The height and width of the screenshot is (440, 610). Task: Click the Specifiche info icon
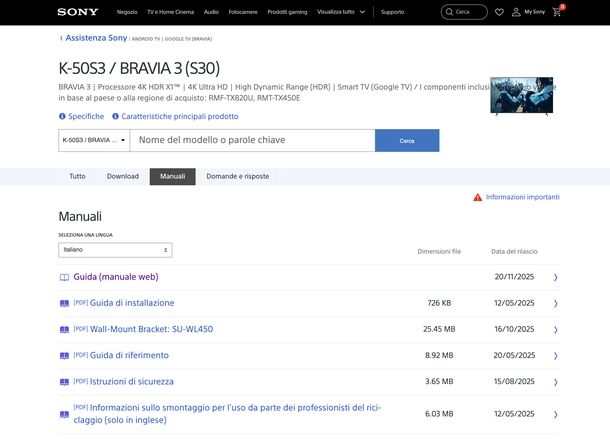click(x=62, y=116)
